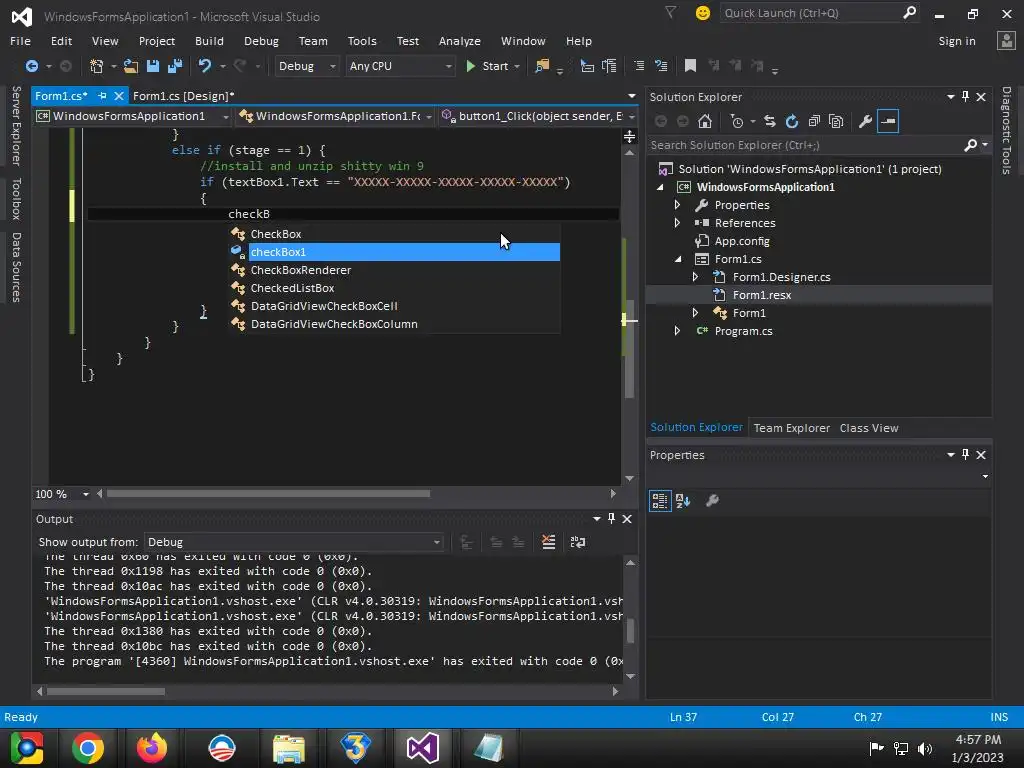Open Show output from Debug dropdown
The width and height of the screenshot is (1024, 768).
pyautogui.click(x=437, y=542)
